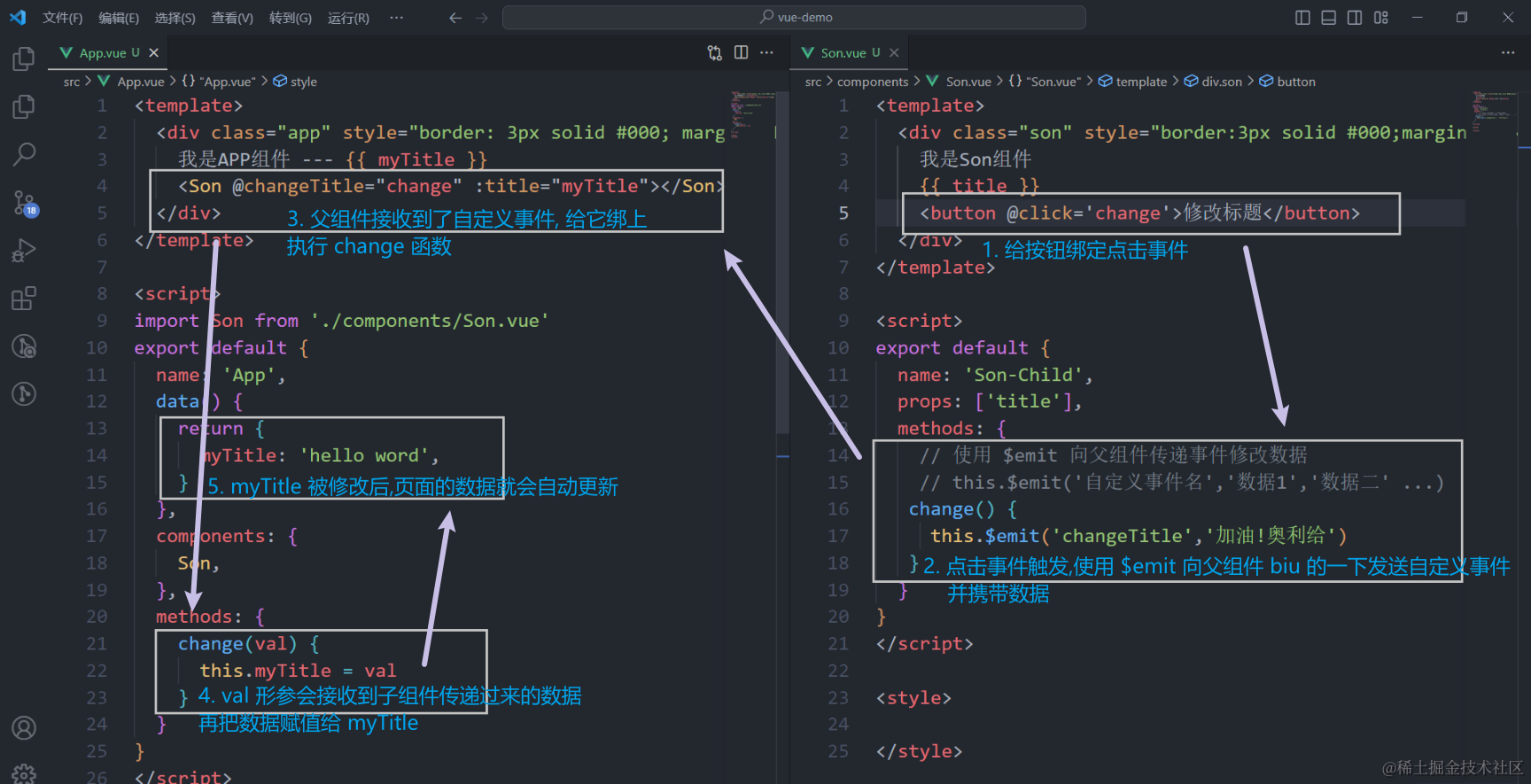Click "myTitle: 'hello word'," in App.vue
Viewport: 1531px width, 784px height.
pos(320,455)
